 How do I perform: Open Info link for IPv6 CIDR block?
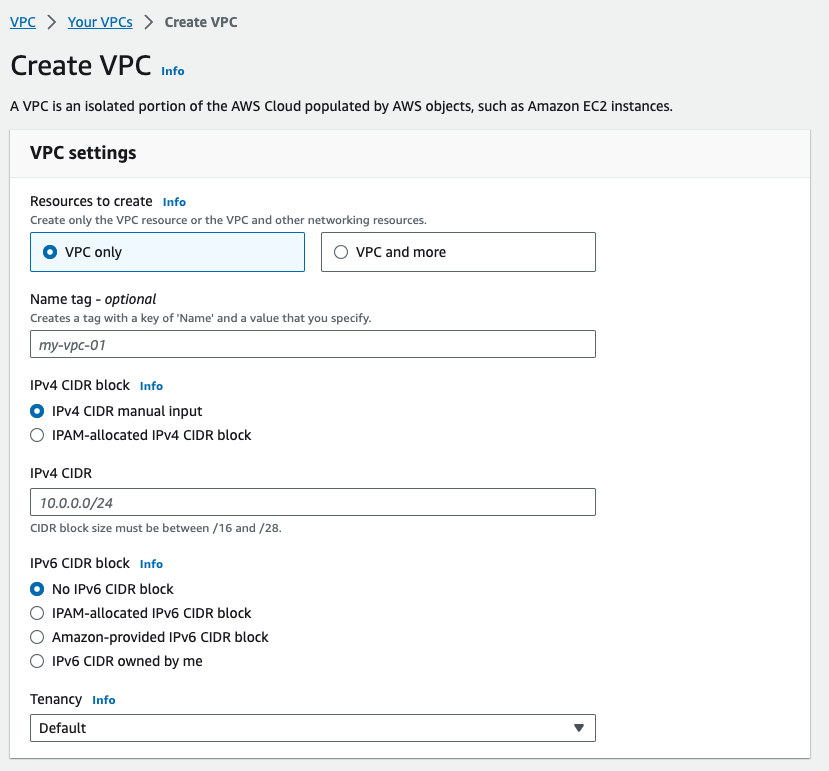coord(151,564)
